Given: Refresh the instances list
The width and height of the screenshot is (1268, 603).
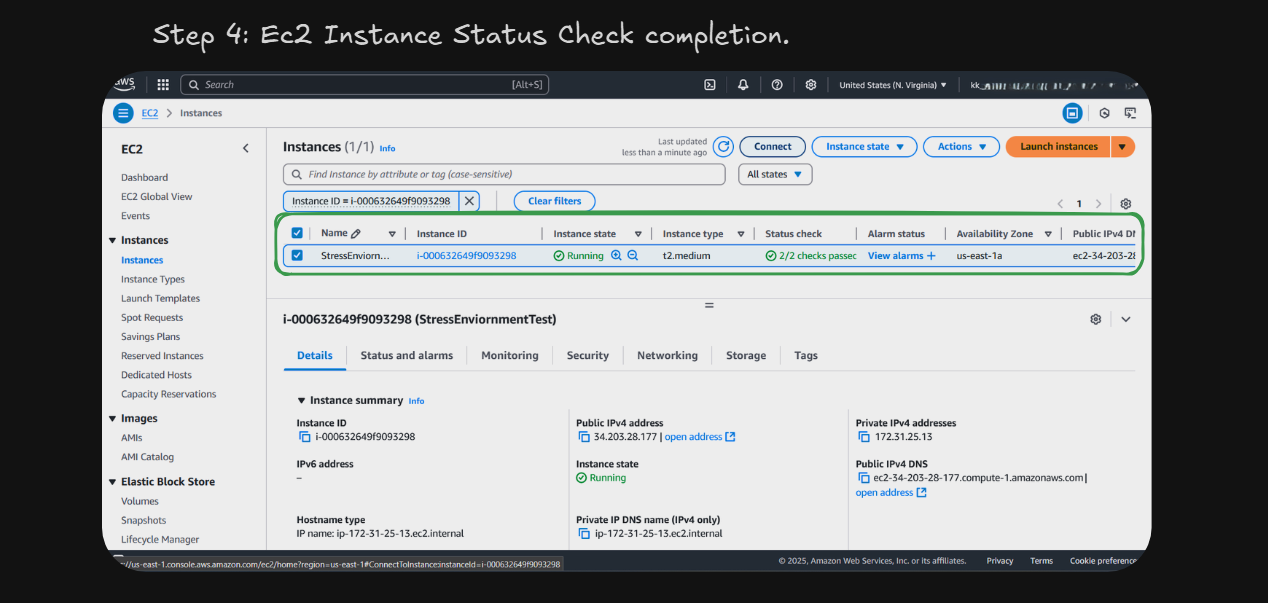Looking at the screenshot, I should tap(722, 146).
